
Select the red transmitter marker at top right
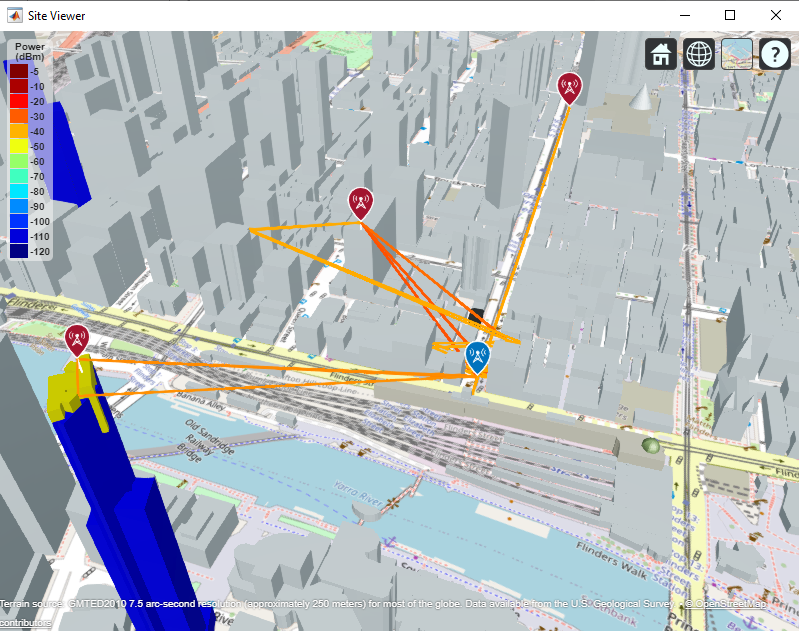tap(569, 88)
